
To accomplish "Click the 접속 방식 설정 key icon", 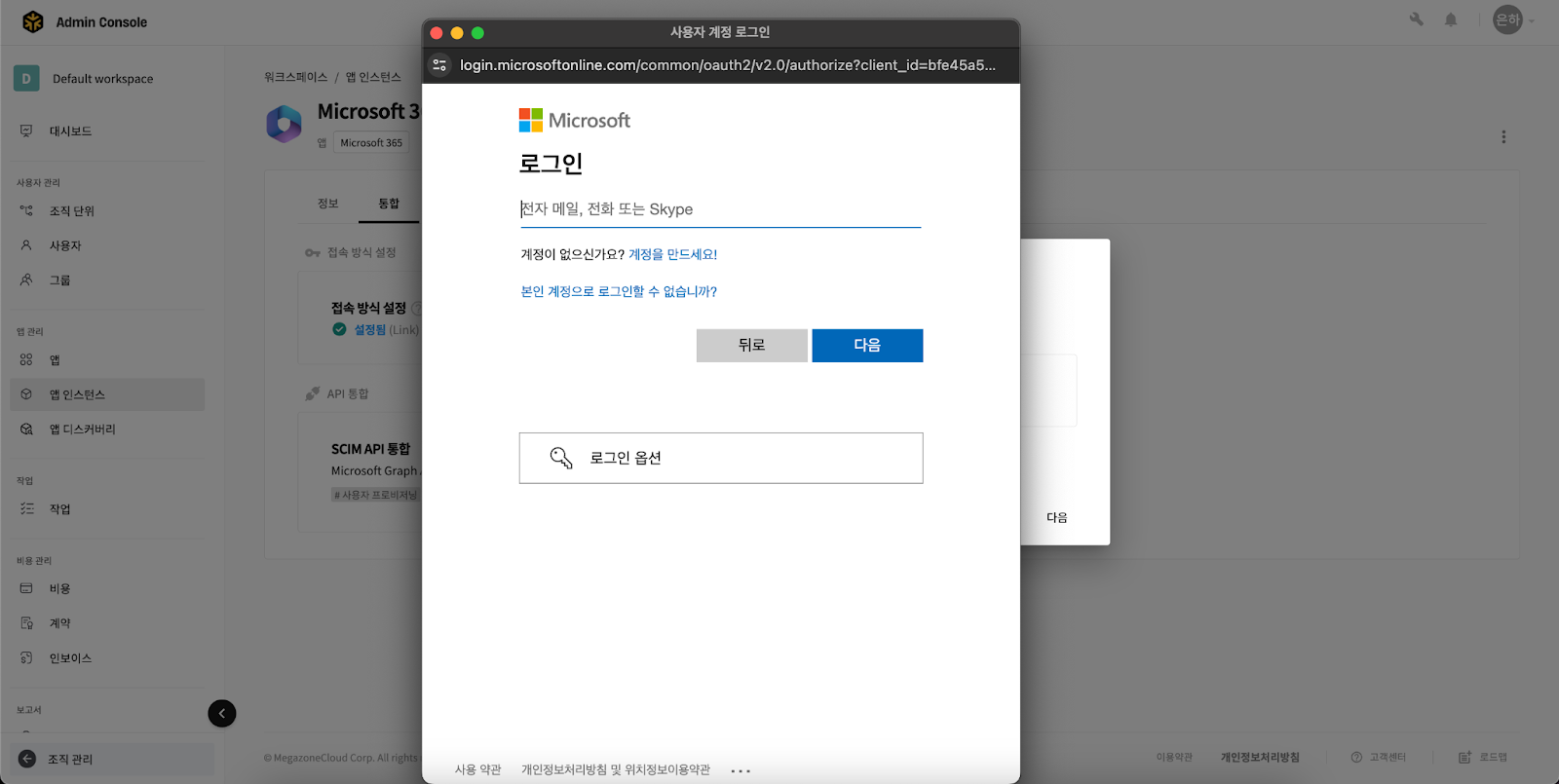I will 313,252.
